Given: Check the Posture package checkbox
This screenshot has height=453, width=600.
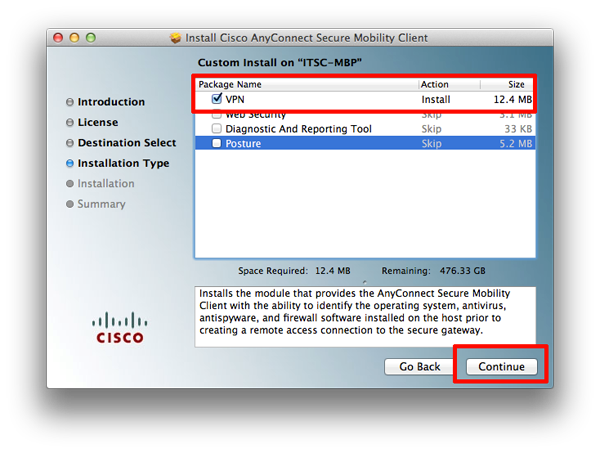Looking at the screenshot, I should point(217,144).
